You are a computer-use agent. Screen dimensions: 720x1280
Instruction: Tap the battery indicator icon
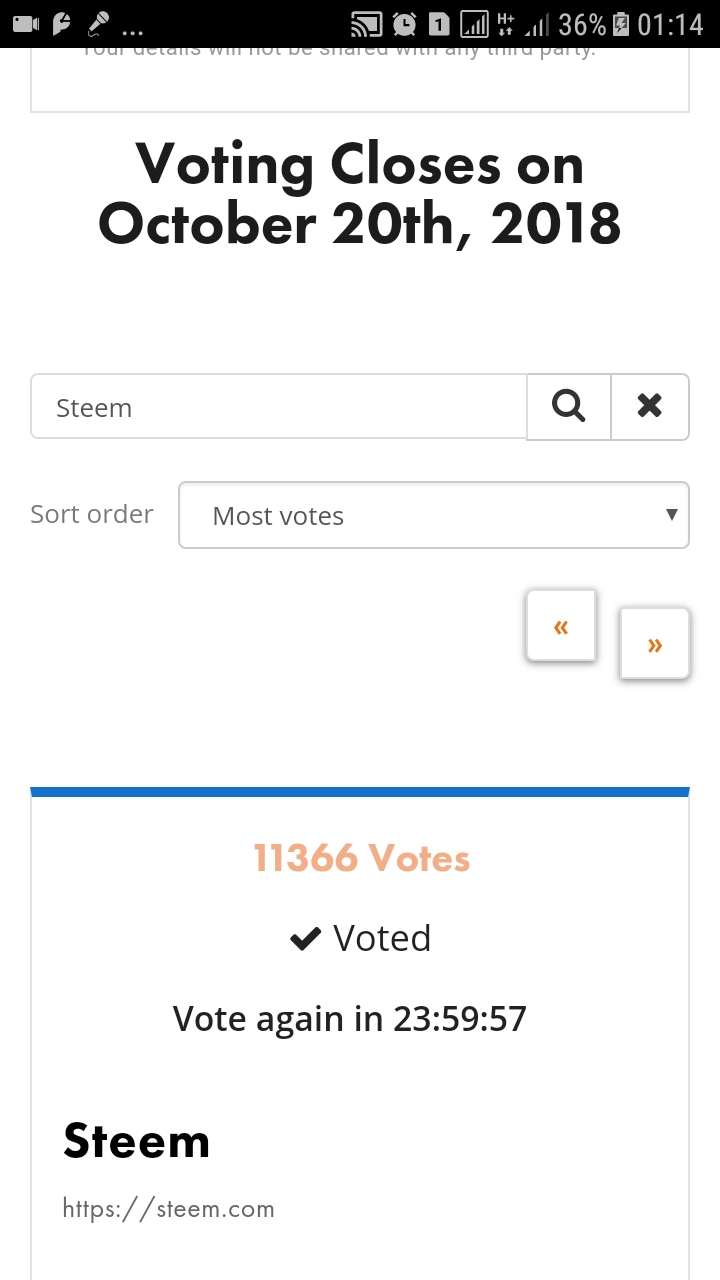pos(621,24)
